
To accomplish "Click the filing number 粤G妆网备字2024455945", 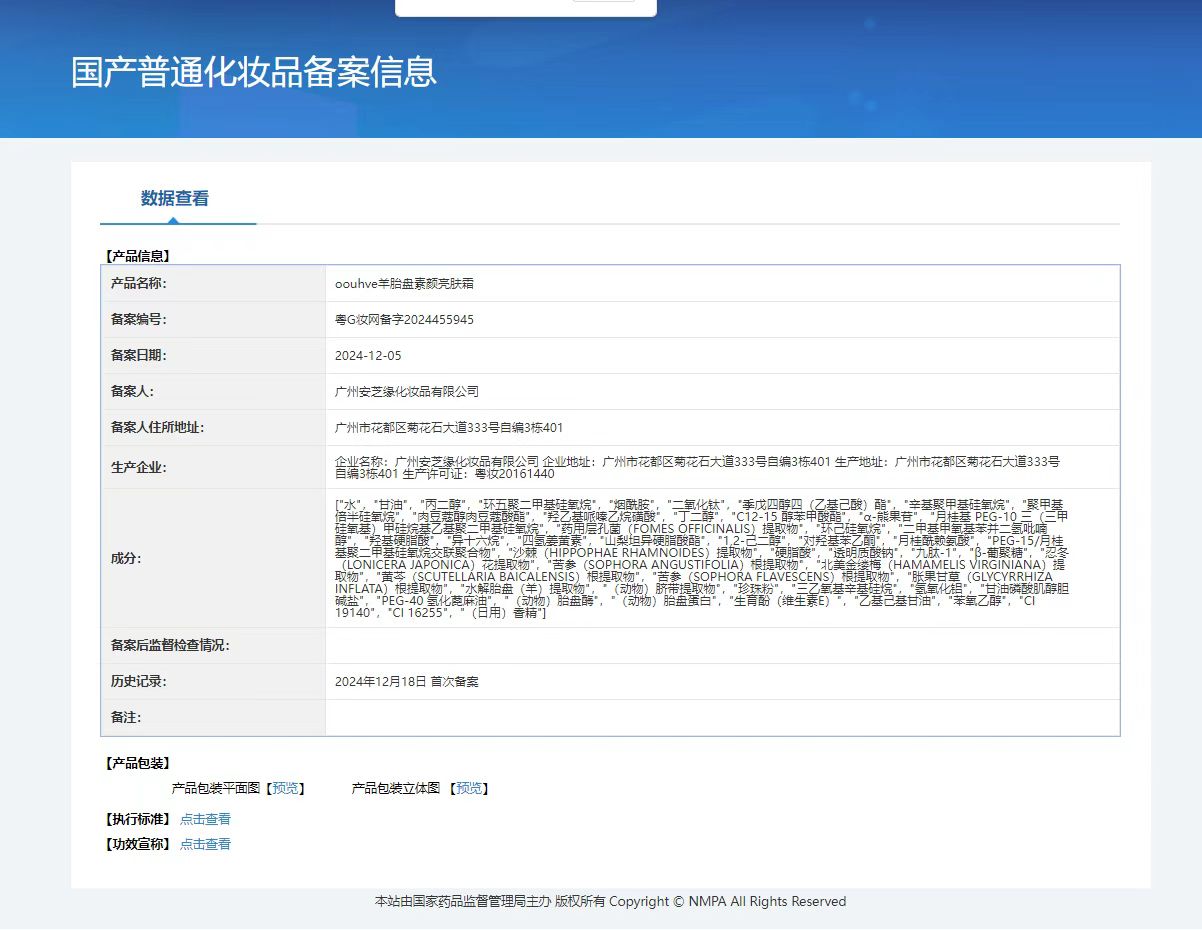I will 404,320.
